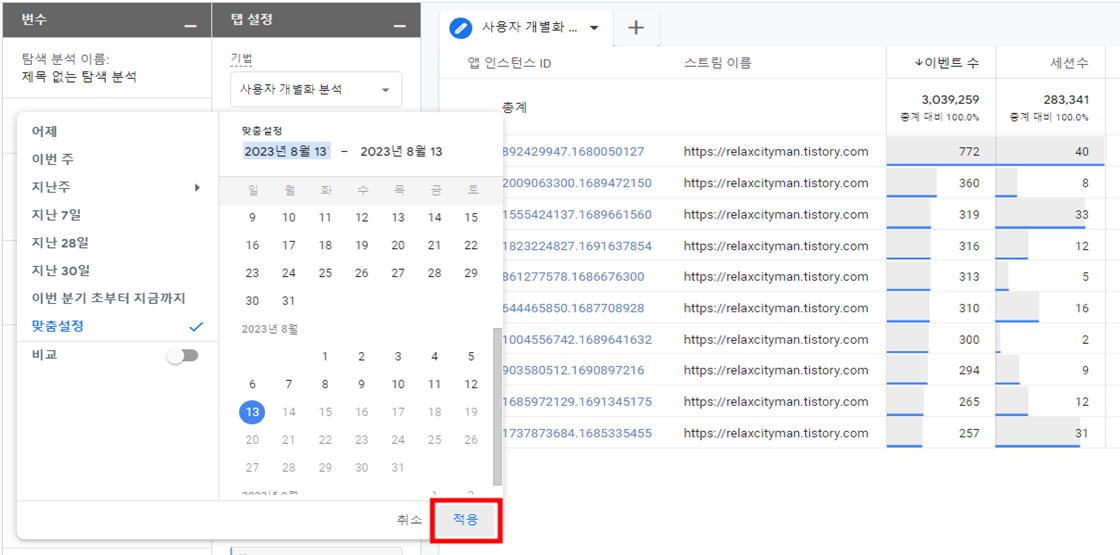Pick July 22 in the calendar

[x=471, y=245]
